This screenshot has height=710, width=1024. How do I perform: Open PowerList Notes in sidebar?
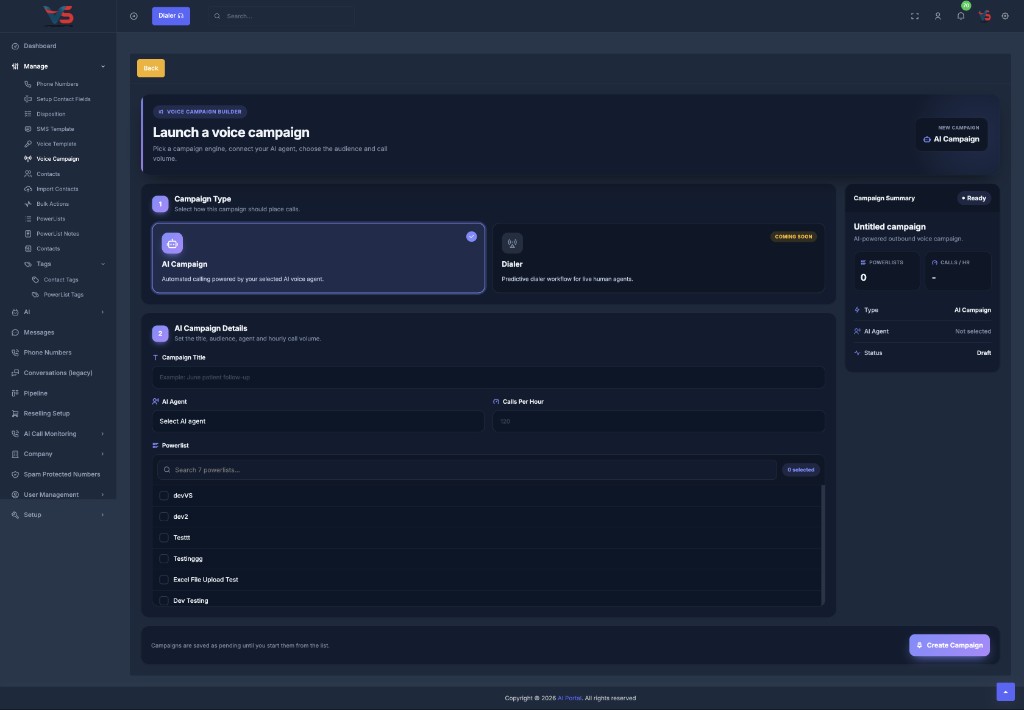click(57, 234)
